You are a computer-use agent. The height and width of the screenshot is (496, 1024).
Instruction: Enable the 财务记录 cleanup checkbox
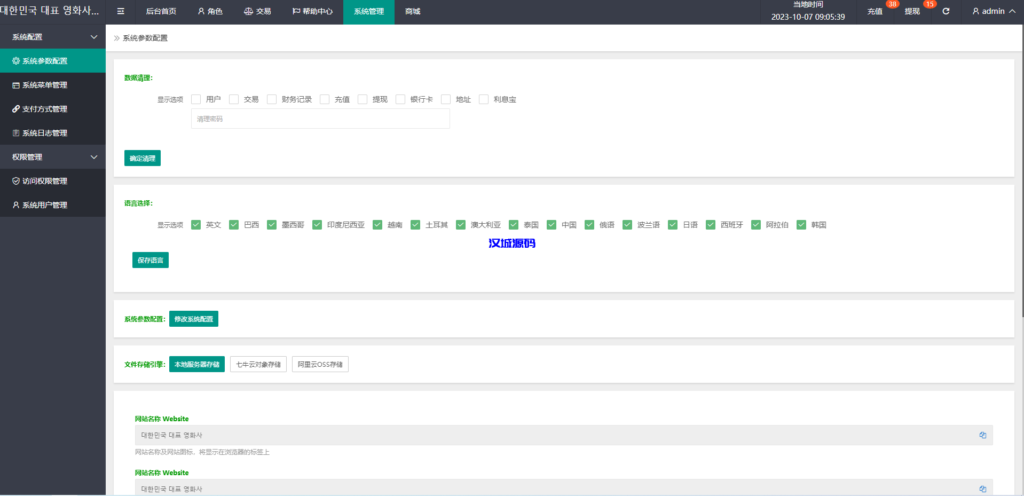point(272,99)
